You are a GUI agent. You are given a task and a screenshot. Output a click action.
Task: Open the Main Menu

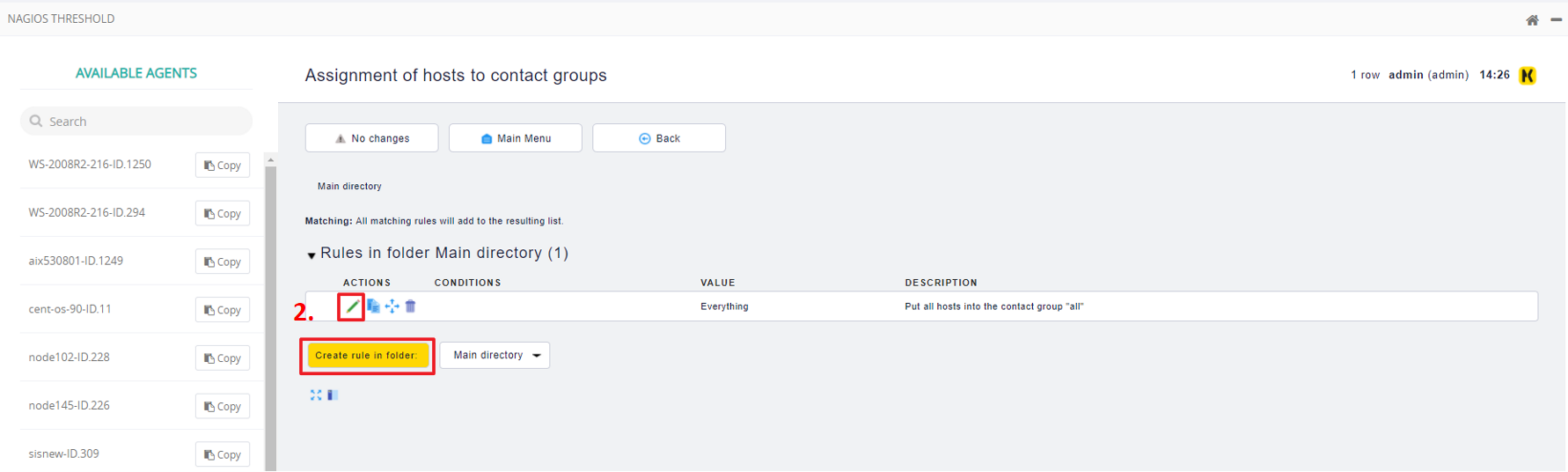point(515,138)
